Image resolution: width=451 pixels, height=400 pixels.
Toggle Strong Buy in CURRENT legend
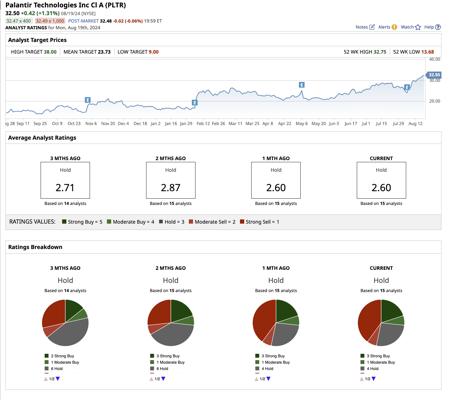(375, 356)
